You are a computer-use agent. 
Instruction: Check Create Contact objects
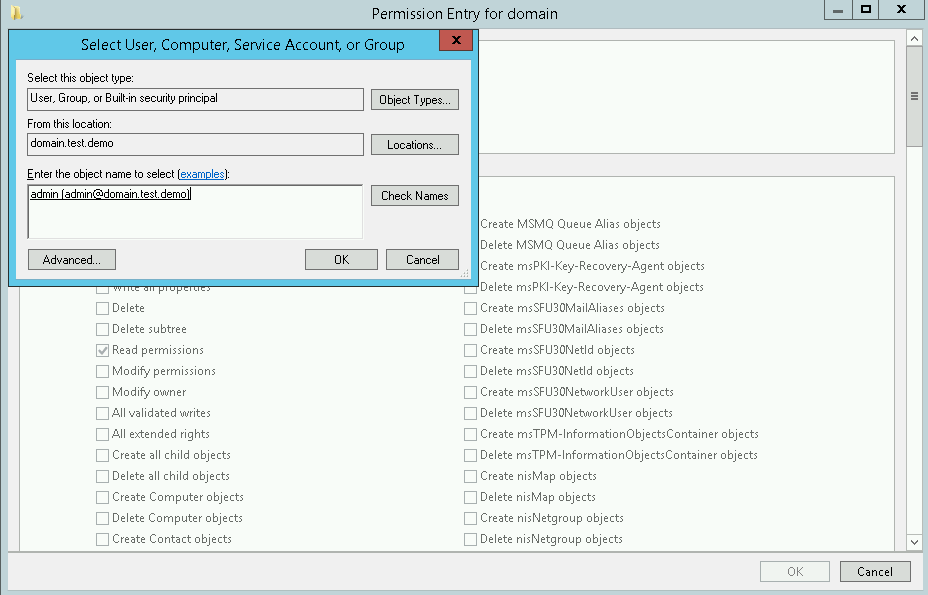point(102,539)
